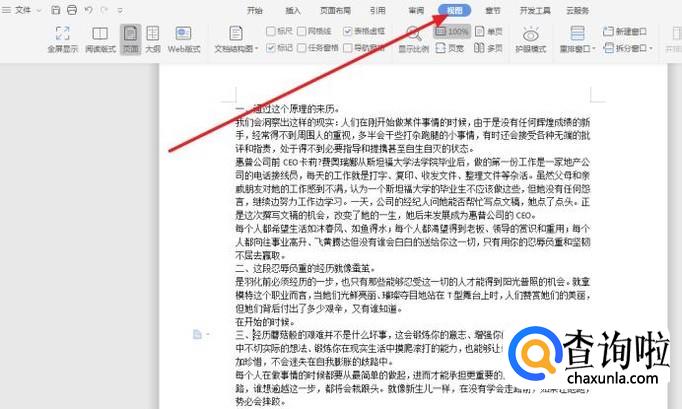This screenshot has width=682, height=409.
Task: Click line starting 惠普公司前 CEO
Action: pyautogui.click(x=412, y=162)
